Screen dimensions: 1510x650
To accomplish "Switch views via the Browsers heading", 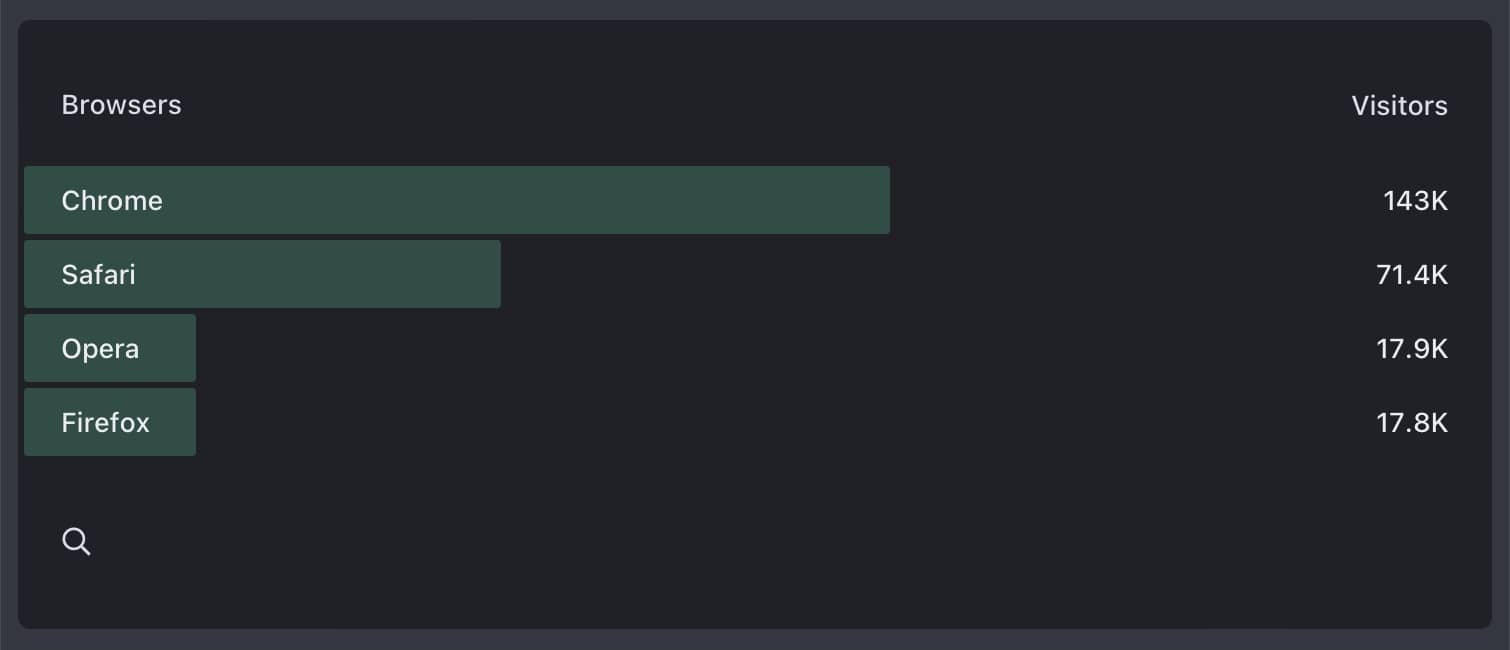I will [121, 104].
